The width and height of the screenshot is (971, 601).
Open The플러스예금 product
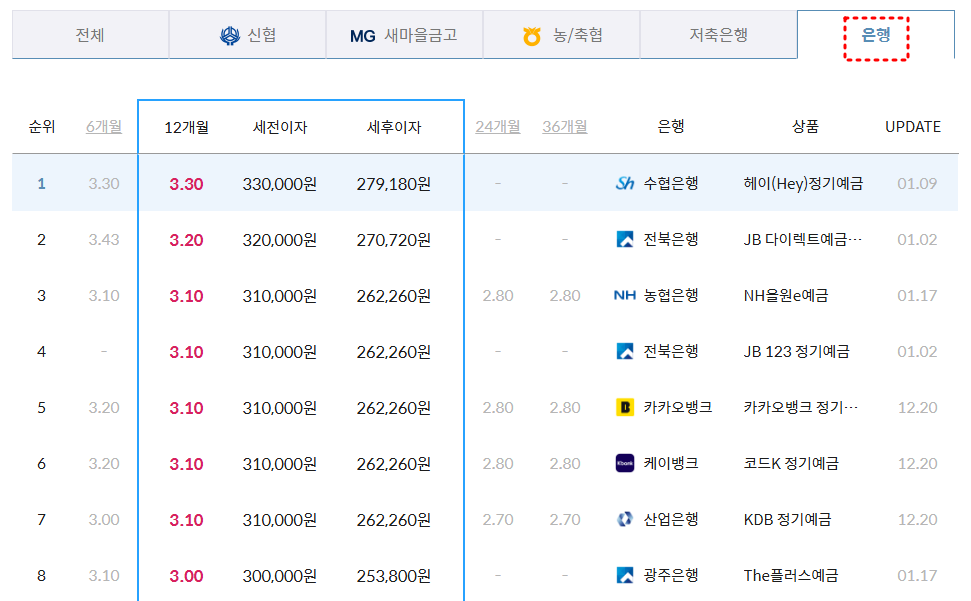coord(791,576)
